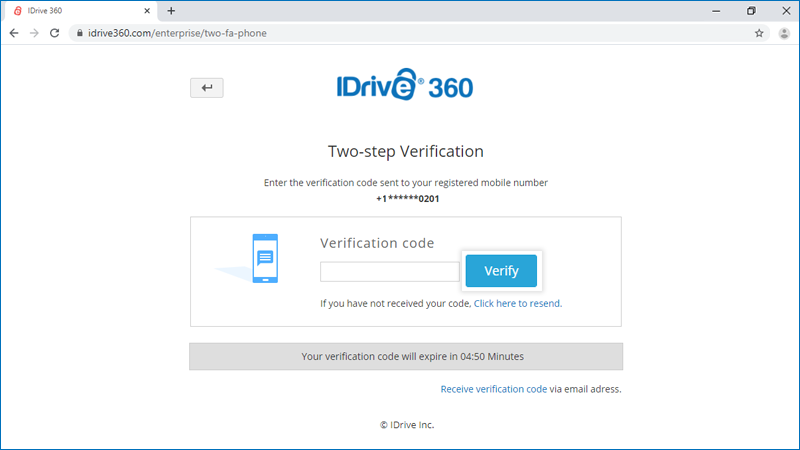The height and width of the screenshot is (450, 800).
Task: Select the IDrive 360 browser tab
Action: tap(82, 11)
